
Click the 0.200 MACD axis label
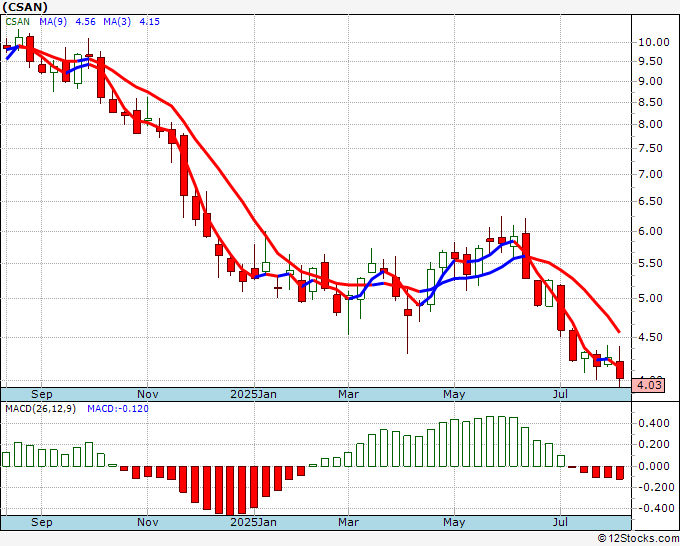[x=654, y=445]
